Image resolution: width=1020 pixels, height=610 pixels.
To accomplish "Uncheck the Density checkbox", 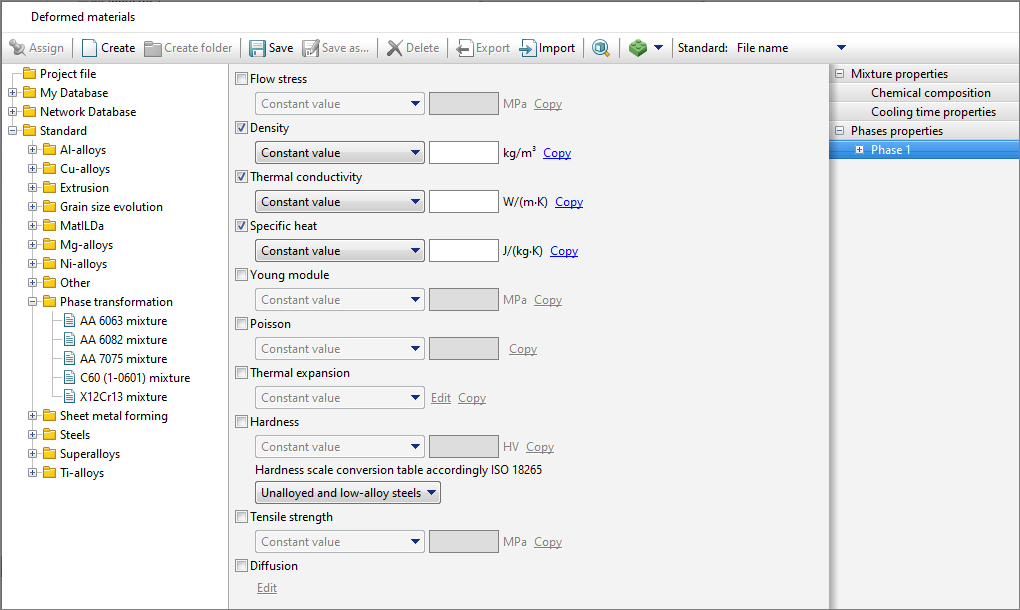I will (x=241, y=128).
